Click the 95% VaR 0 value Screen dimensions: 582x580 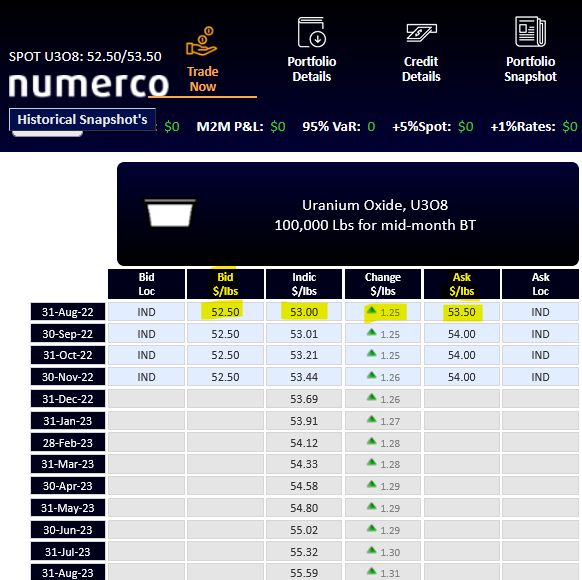371,127
